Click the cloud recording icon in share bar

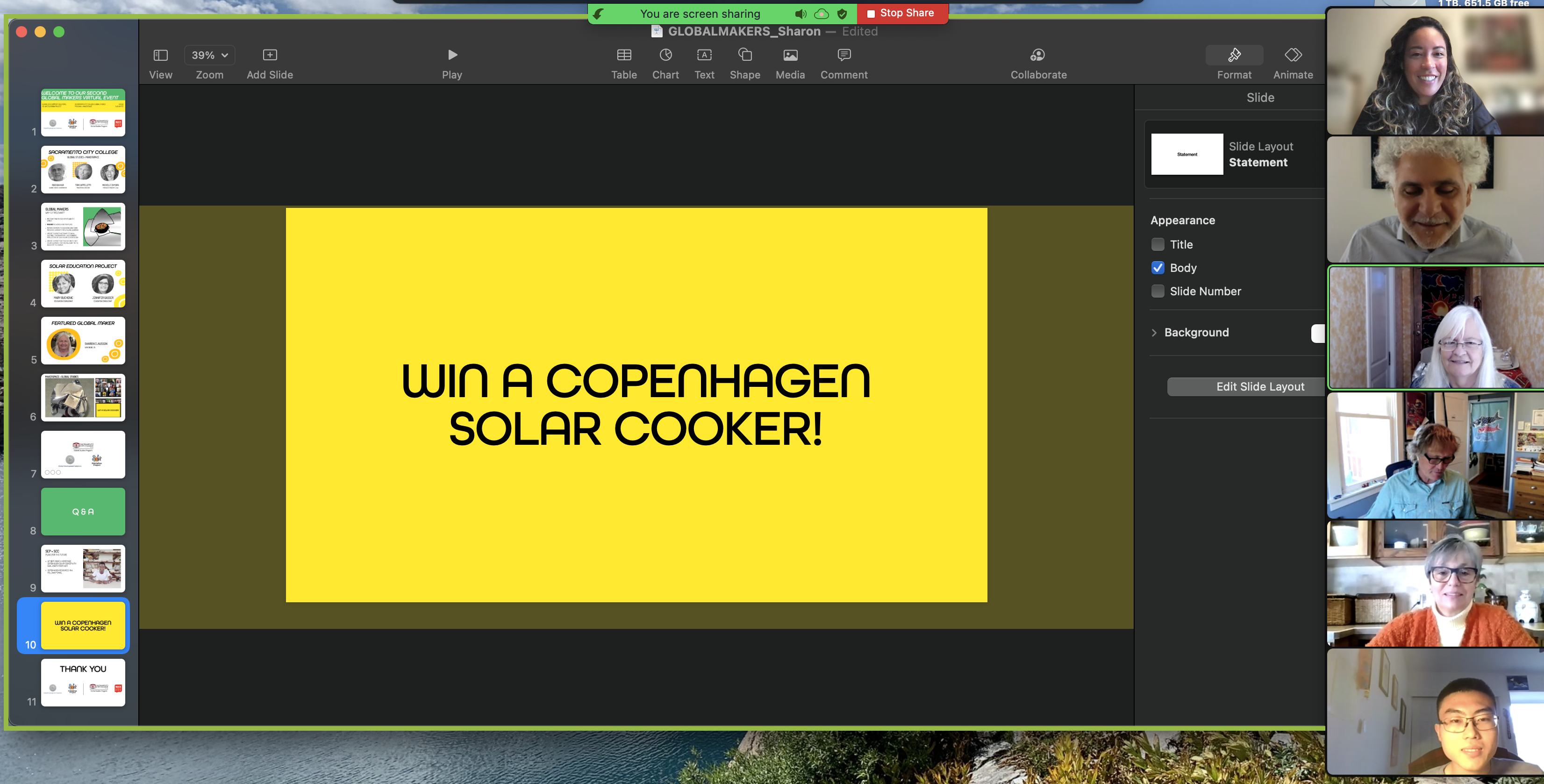(821, 14)
